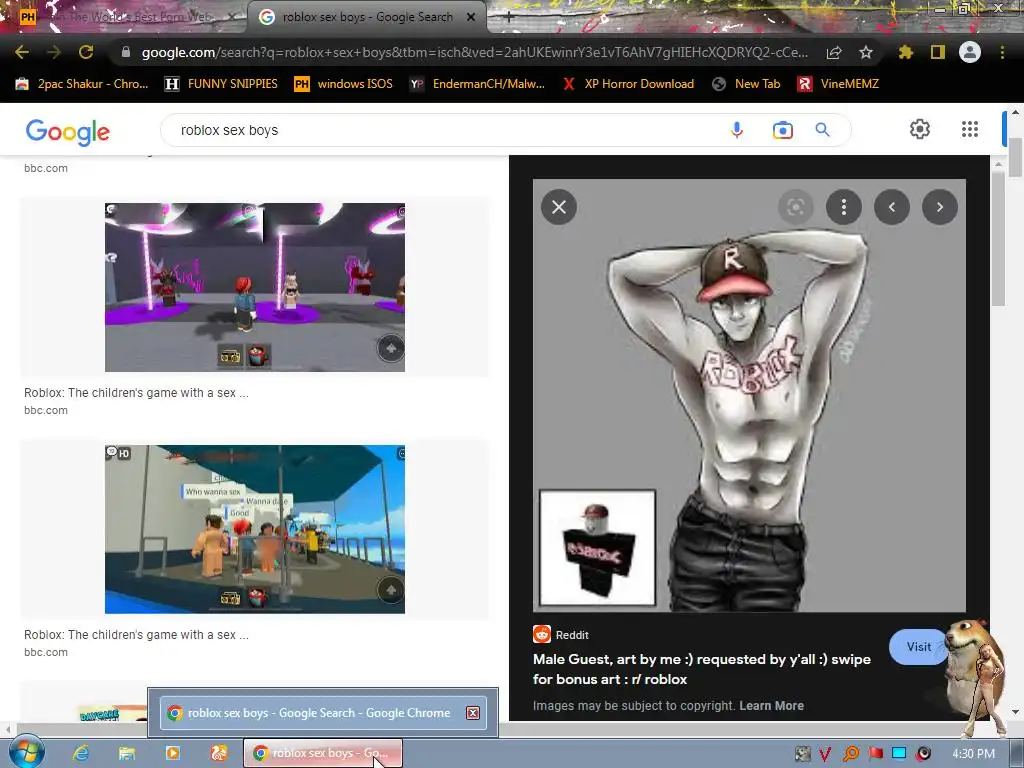Open the Chrome three-dot menu
1024x768 pixels.
1002,52
